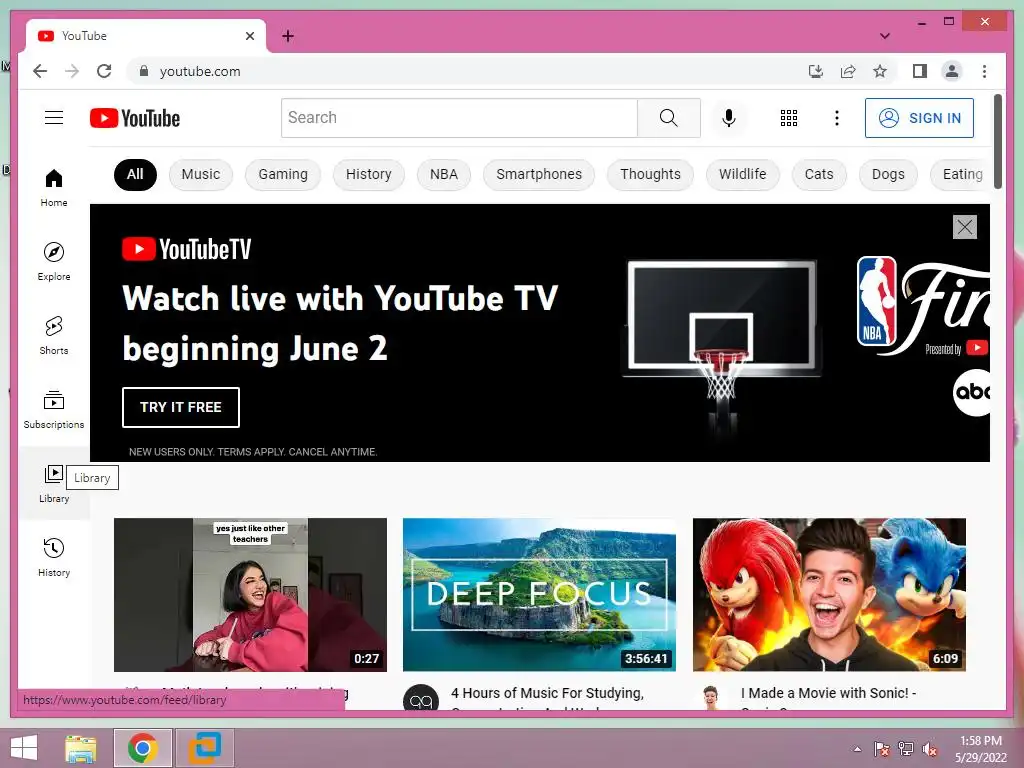Select the Music filter chip

[200, 174]
